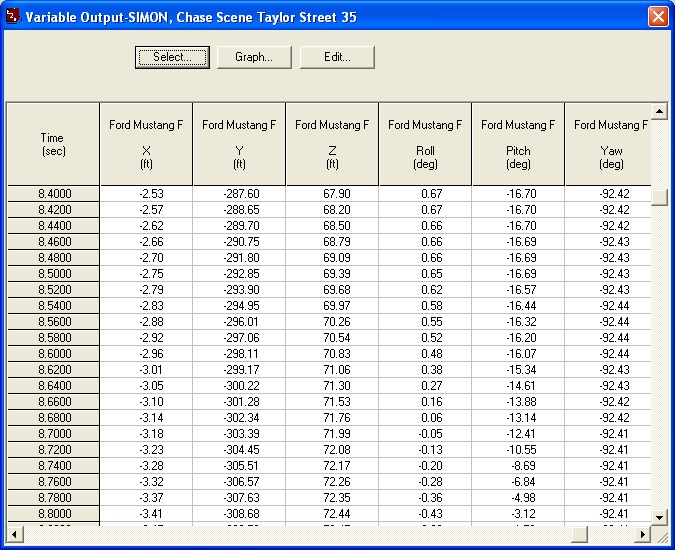This screenshot has height=550, width=675.
Task: Click the vertical scrollbar thumb
Action: pyautogui.click(x=659, y=196)
